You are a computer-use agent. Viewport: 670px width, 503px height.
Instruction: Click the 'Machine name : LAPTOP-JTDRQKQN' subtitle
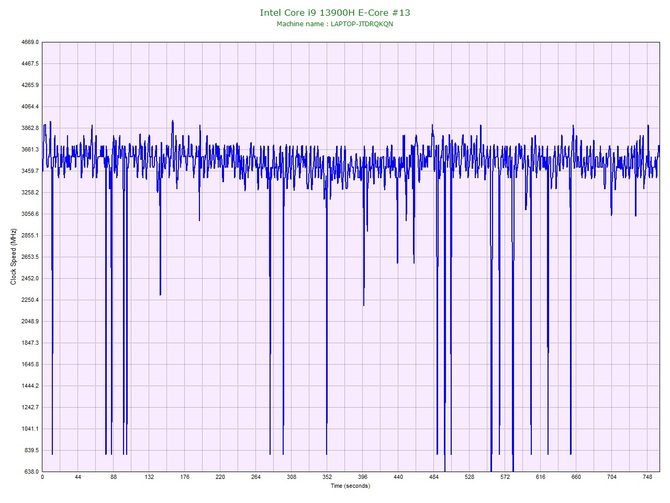[335, 24]
